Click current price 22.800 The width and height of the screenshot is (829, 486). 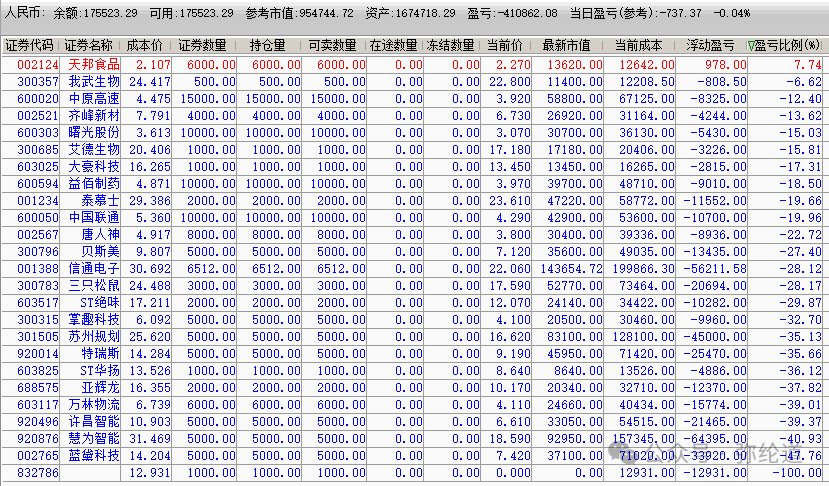click(510, 81)
